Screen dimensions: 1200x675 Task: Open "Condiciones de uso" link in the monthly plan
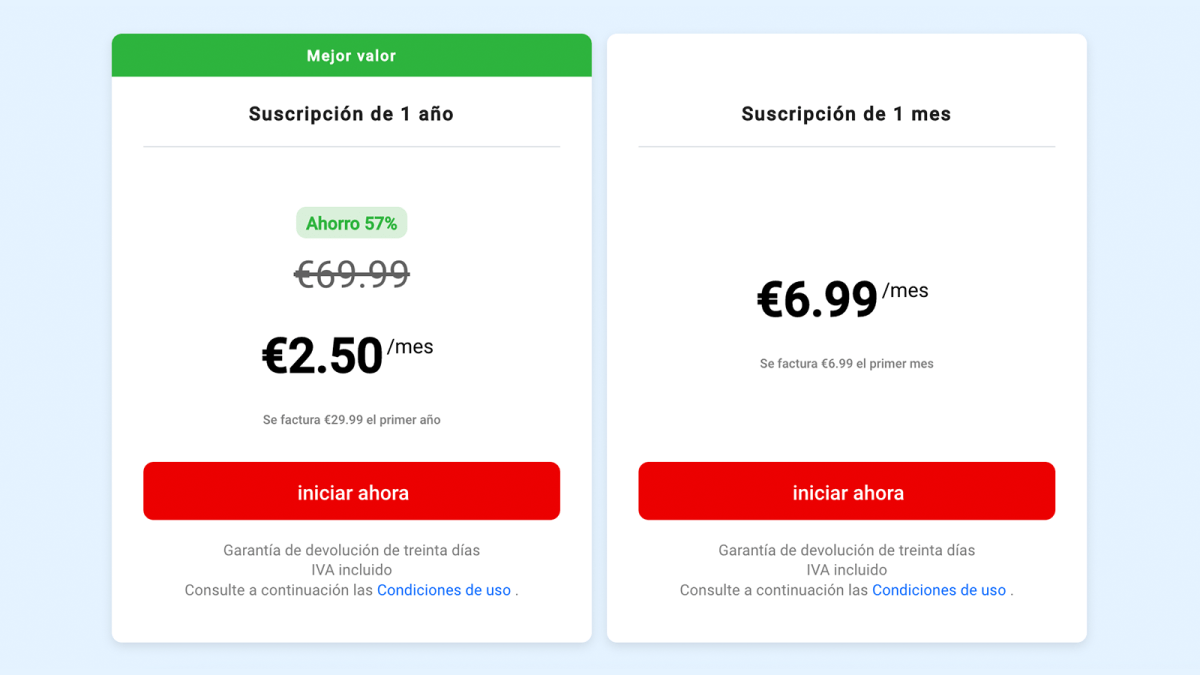(938, 590)
